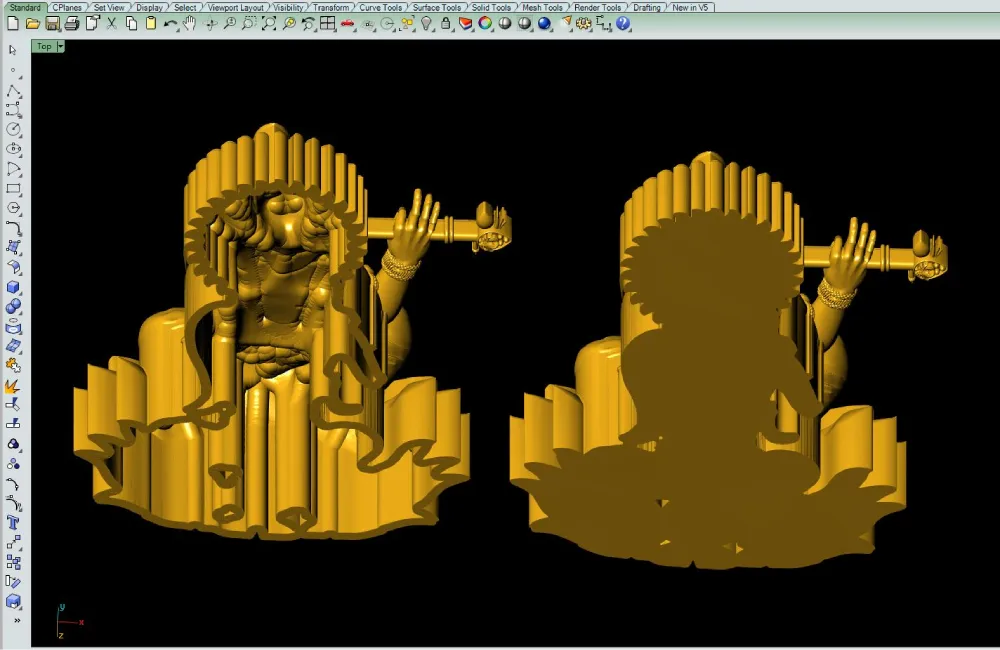Viewport: 1000px width, 650px height.
Task: Open the Solid Tools tab
Action: click(x=490, y=8)
